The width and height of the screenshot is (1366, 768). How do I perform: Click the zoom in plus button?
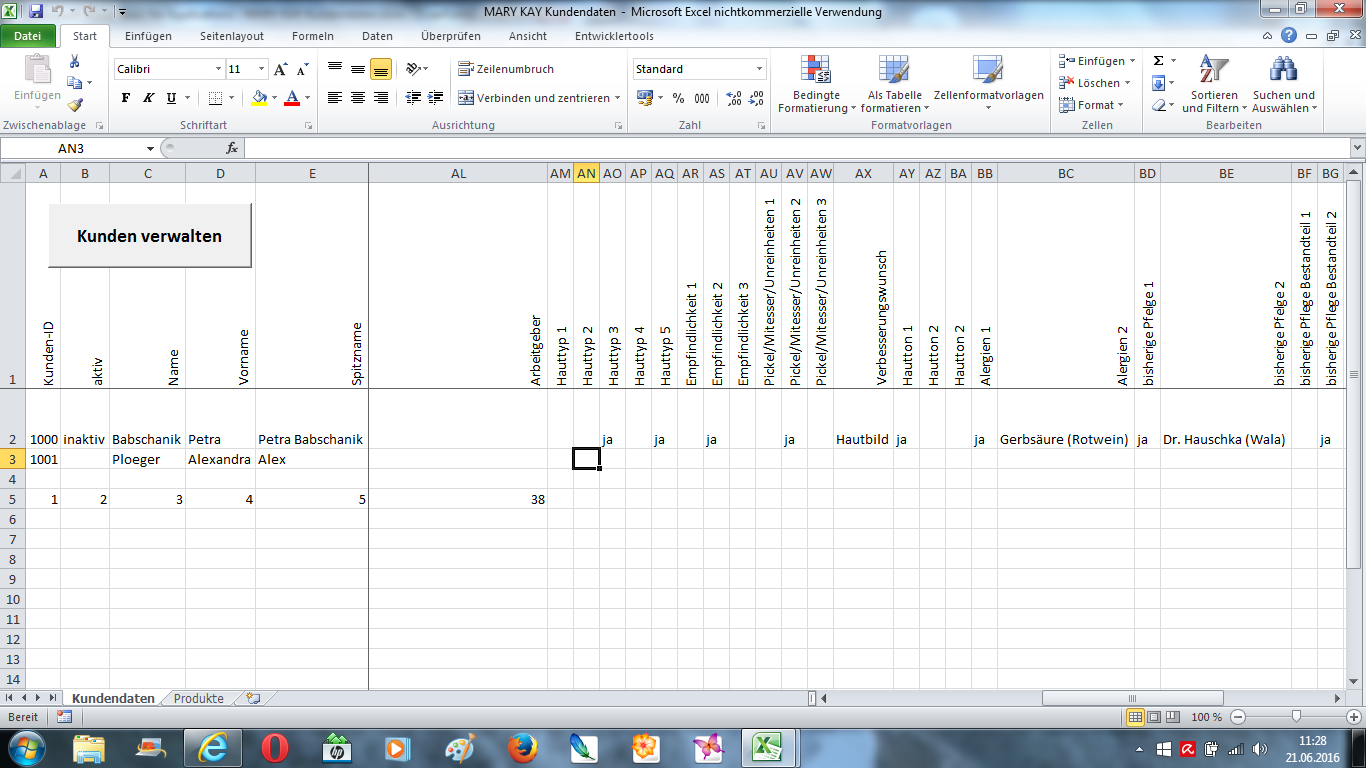click(1353, 717)
